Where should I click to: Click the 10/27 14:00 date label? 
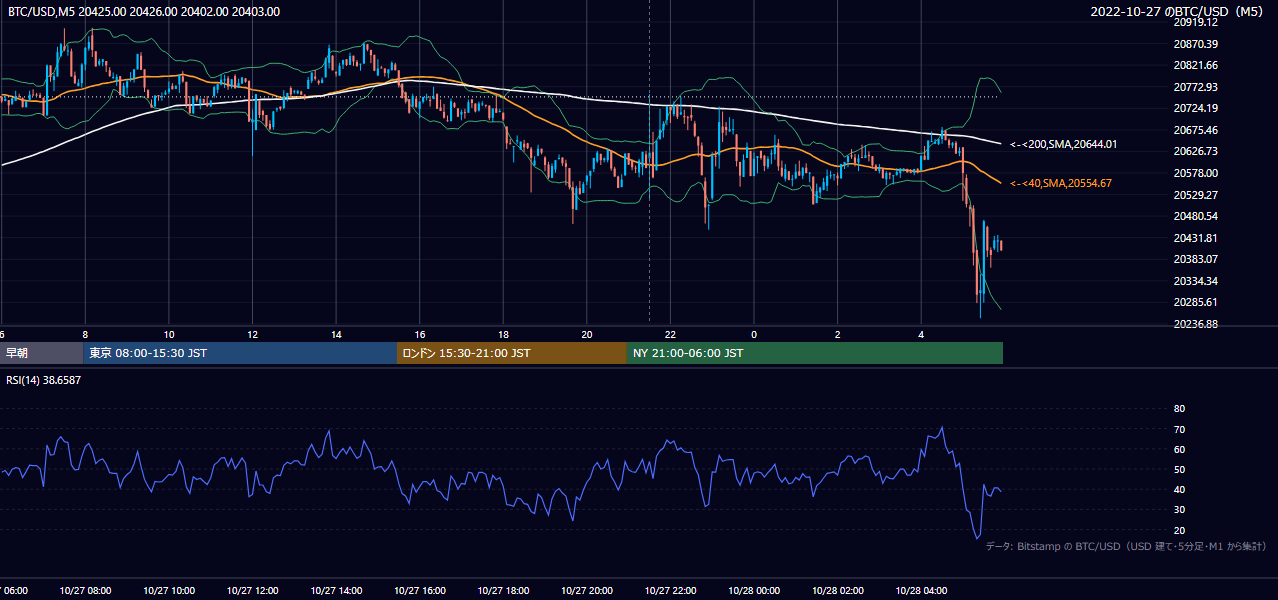point(336,590)
